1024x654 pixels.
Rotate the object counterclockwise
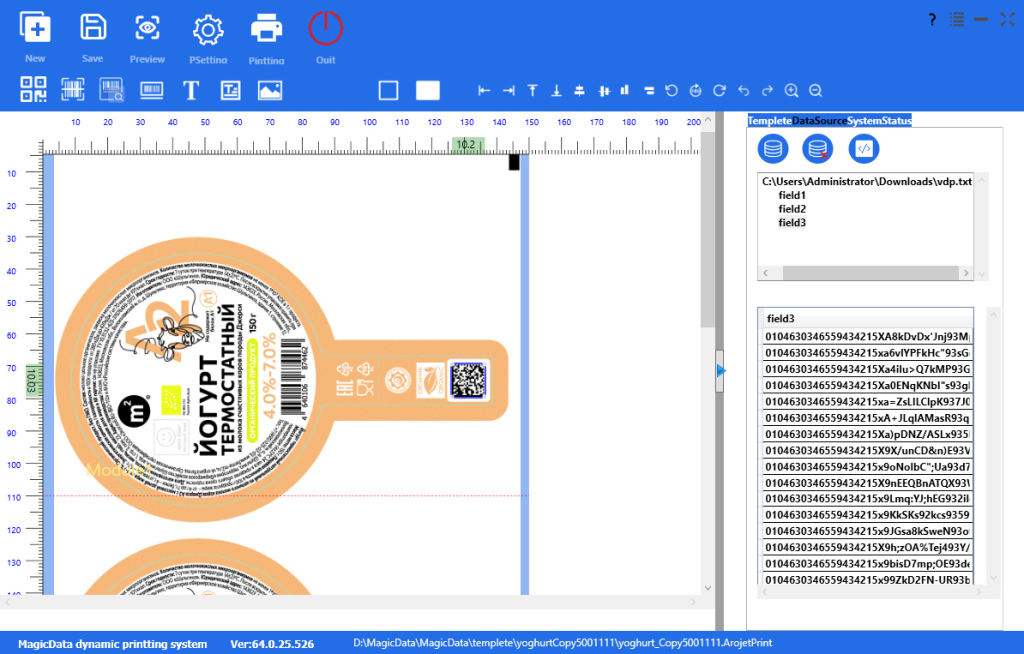click(671, 91)
